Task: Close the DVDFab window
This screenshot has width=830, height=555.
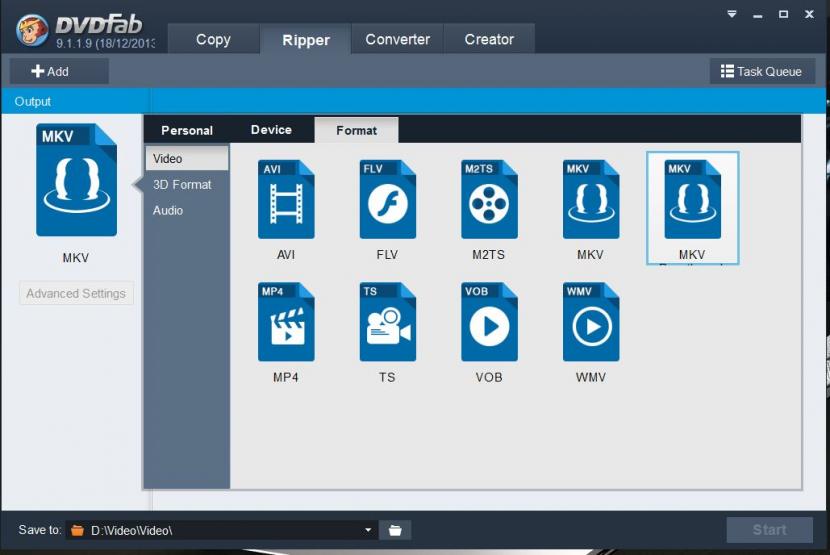Action: click(809, 14)
